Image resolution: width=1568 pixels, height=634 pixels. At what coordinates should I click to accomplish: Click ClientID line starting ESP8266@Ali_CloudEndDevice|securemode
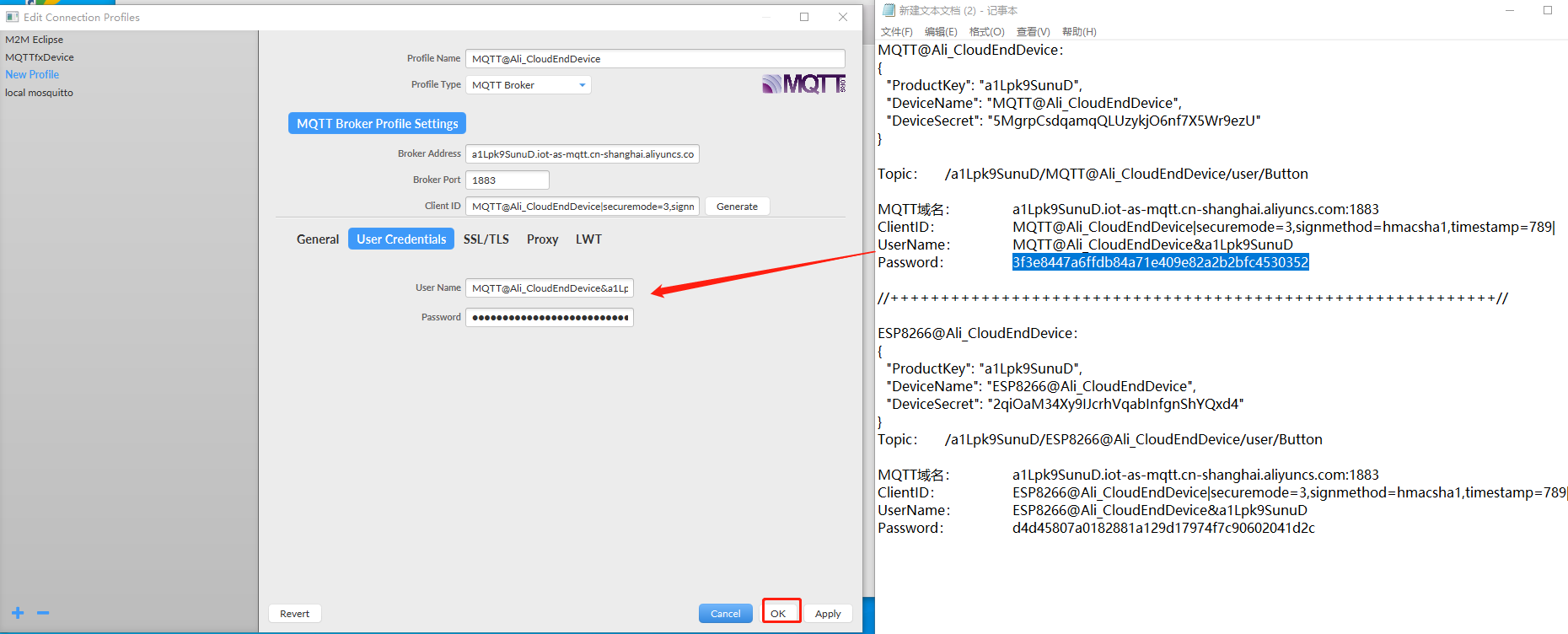(x=1290, y=492)
